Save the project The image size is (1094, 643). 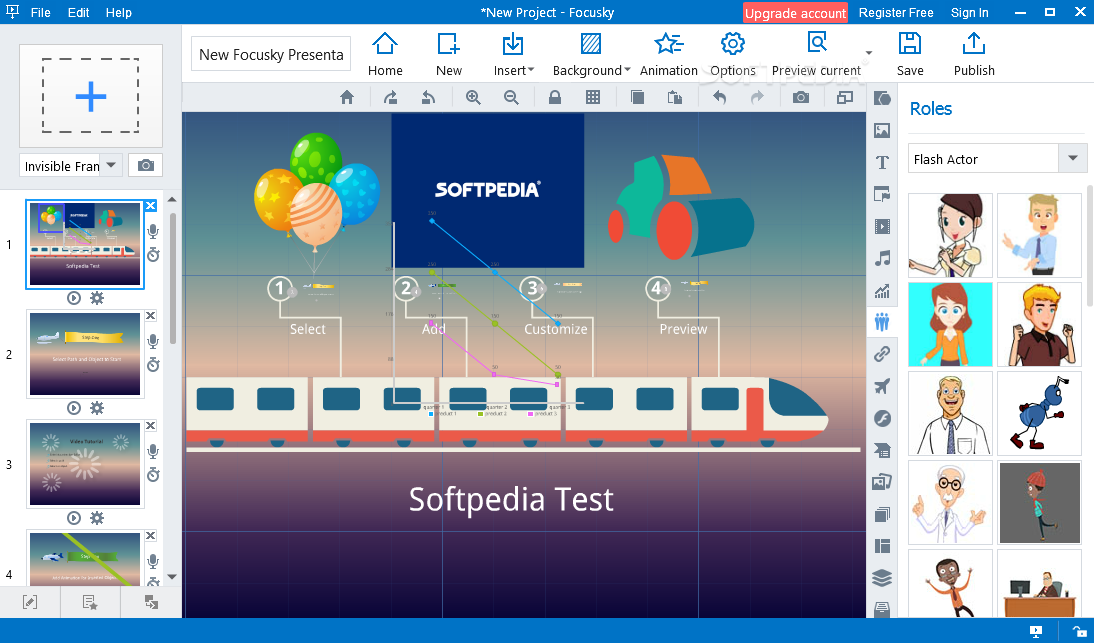(x=910, y=54)
